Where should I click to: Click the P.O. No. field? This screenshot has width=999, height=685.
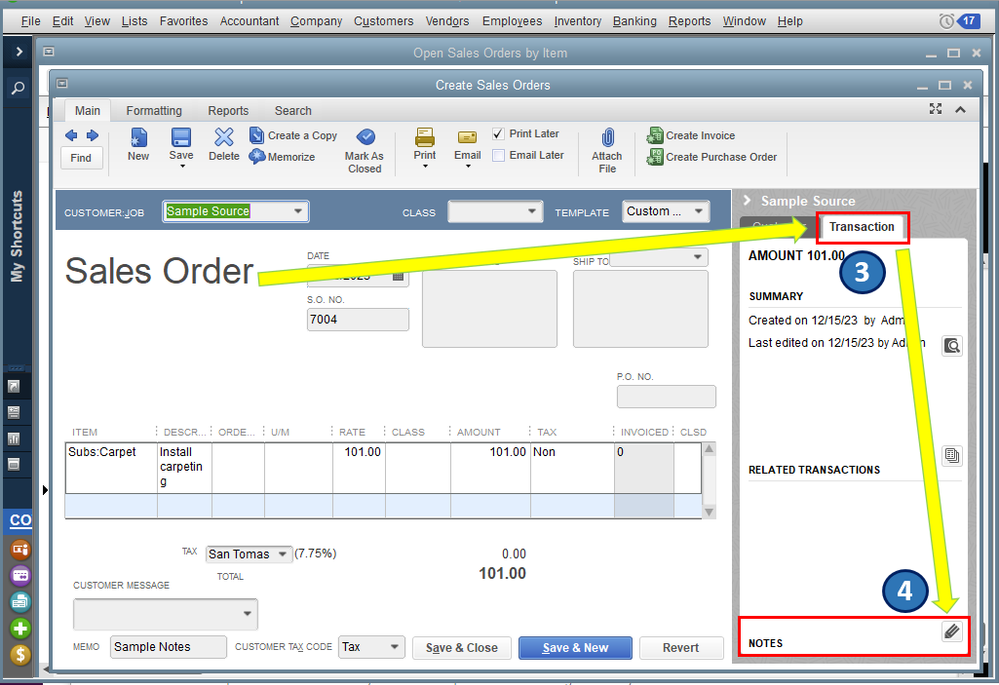[x=666, y=396]
